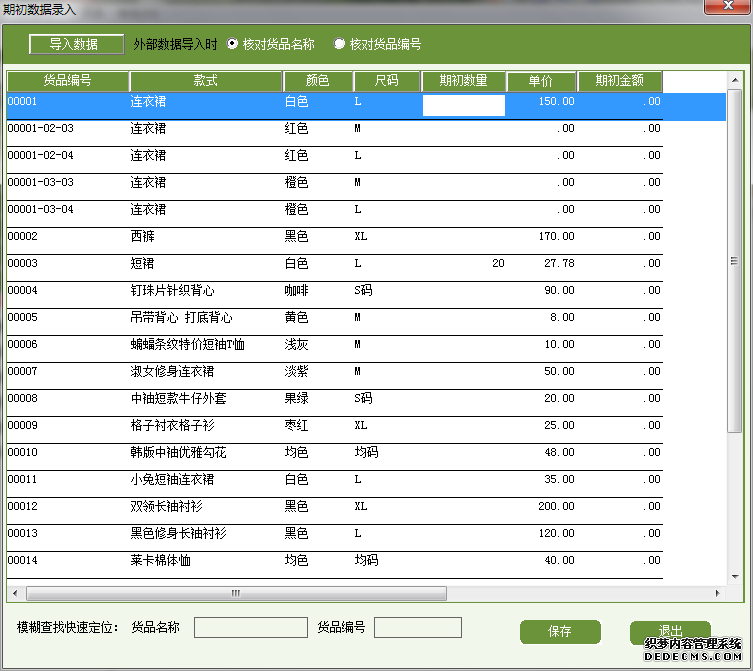Screen dimensions: 753x671
Task: Click the horizontal scrollbar thumb
Action: pos(235,593)
